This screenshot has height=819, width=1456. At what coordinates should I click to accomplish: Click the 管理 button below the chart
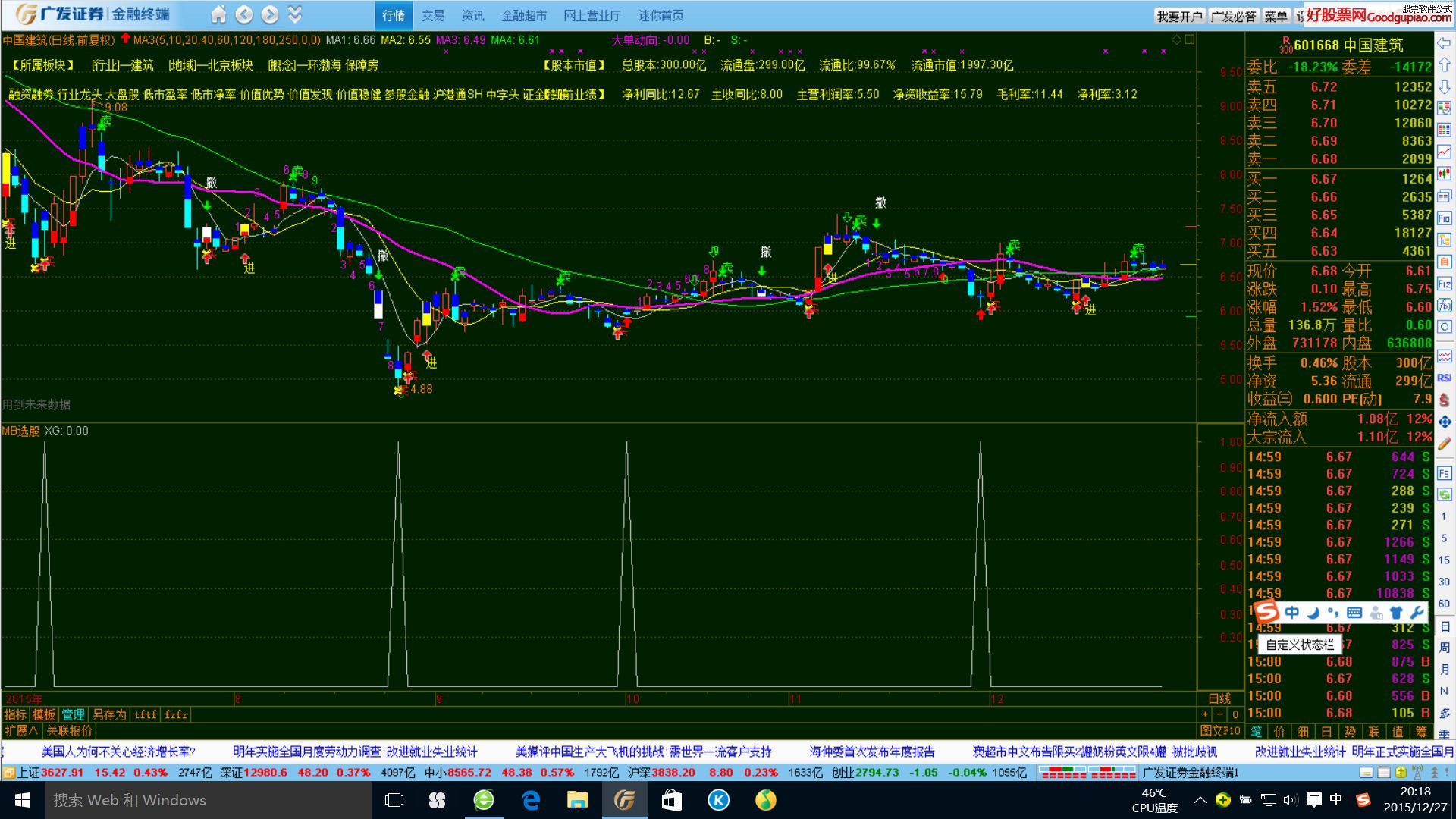(73, 714)
